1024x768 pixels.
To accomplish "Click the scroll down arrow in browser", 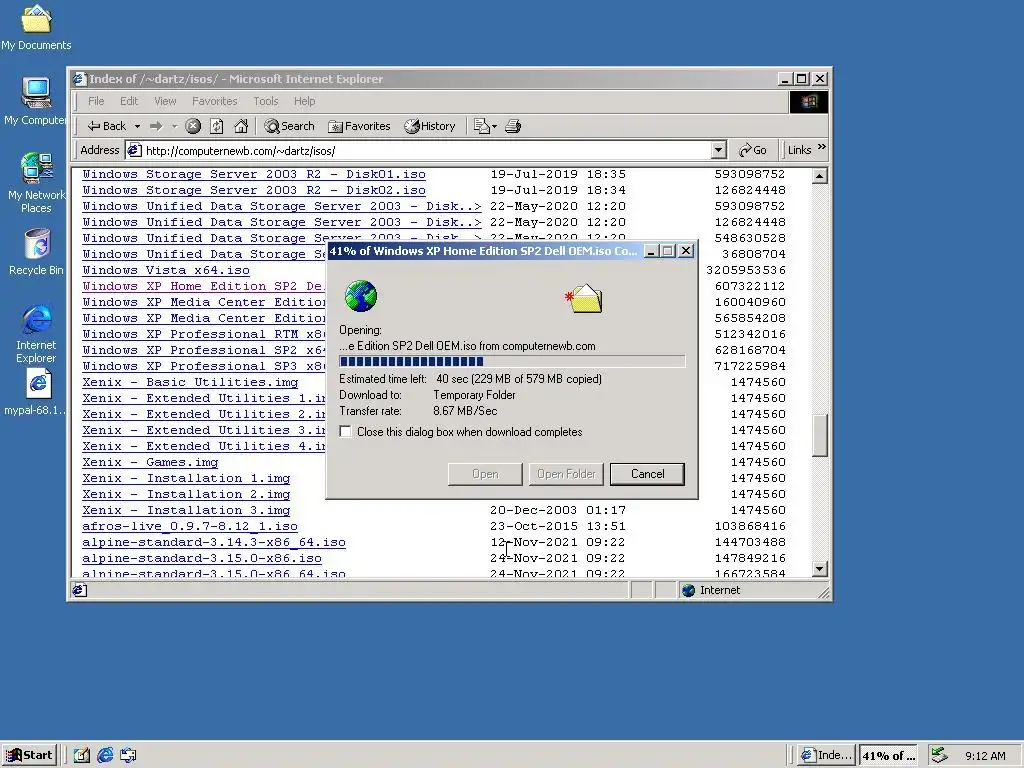I will (x=820, y=569).
